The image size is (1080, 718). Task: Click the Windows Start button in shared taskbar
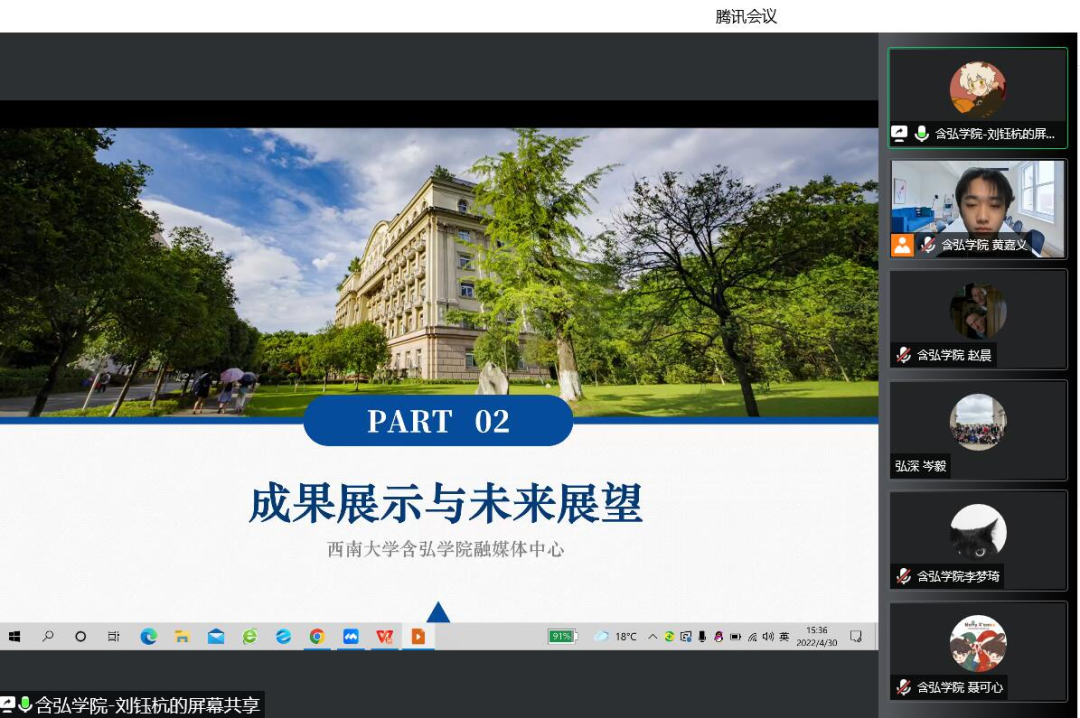[x=14, y=636]
